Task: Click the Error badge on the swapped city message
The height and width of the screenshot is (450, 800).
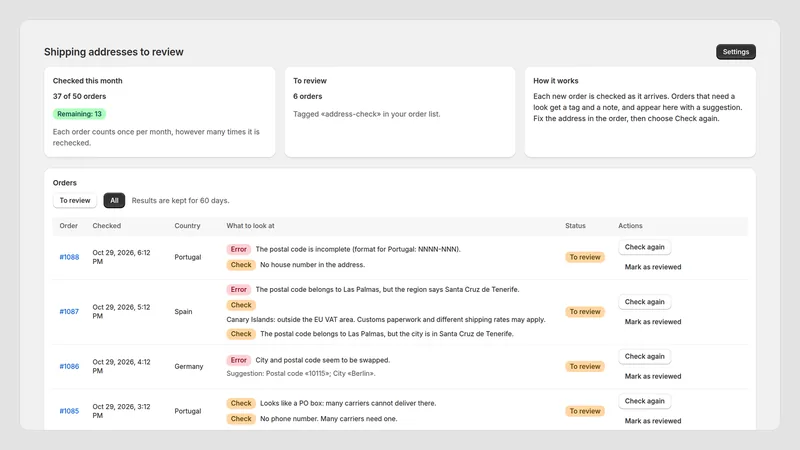Action: click(238, 360)
